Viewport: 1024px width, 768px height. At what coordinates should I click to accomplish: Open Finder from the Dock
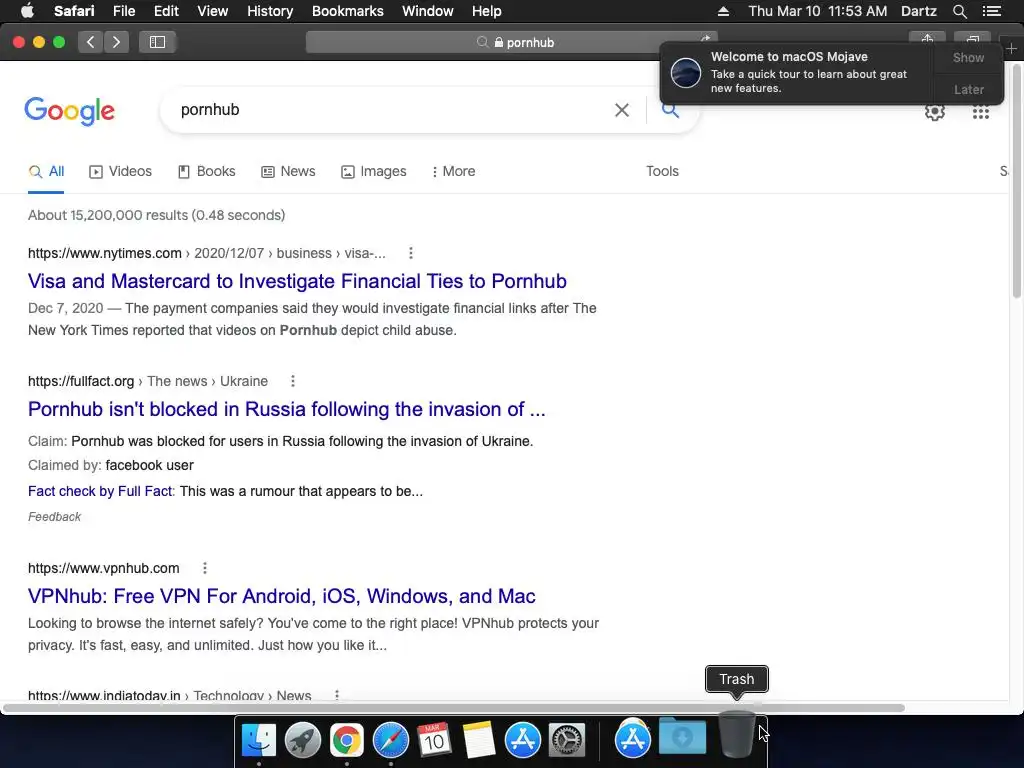click(259, 740)
